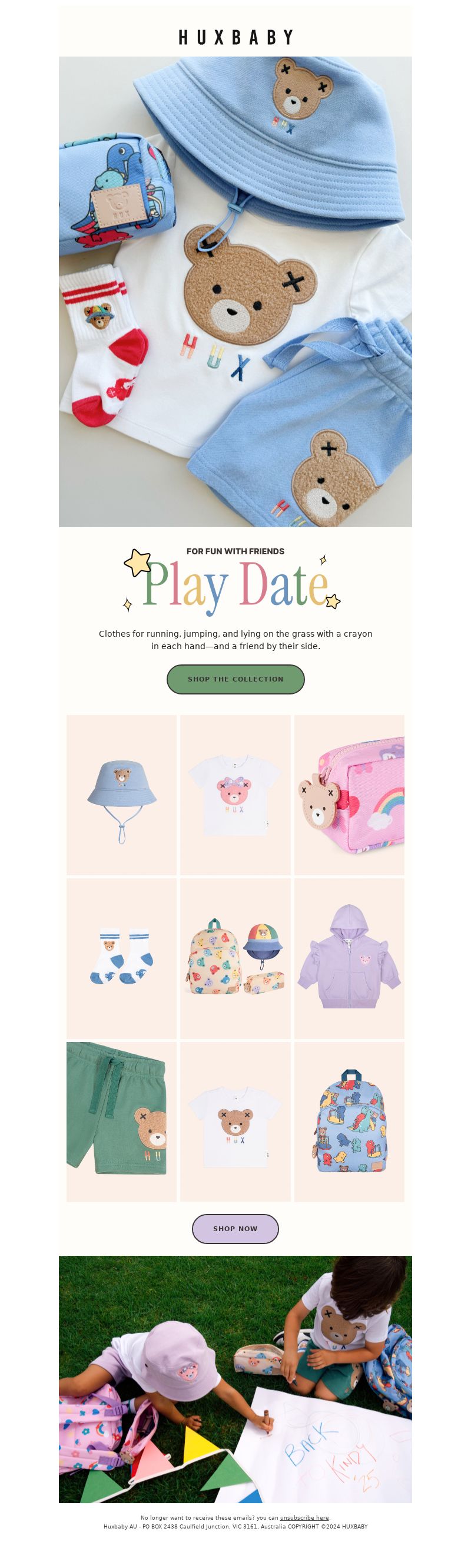Click the HUXBABY logo header
Viewport: 471px width, 1568px height.
coord(235,38)
